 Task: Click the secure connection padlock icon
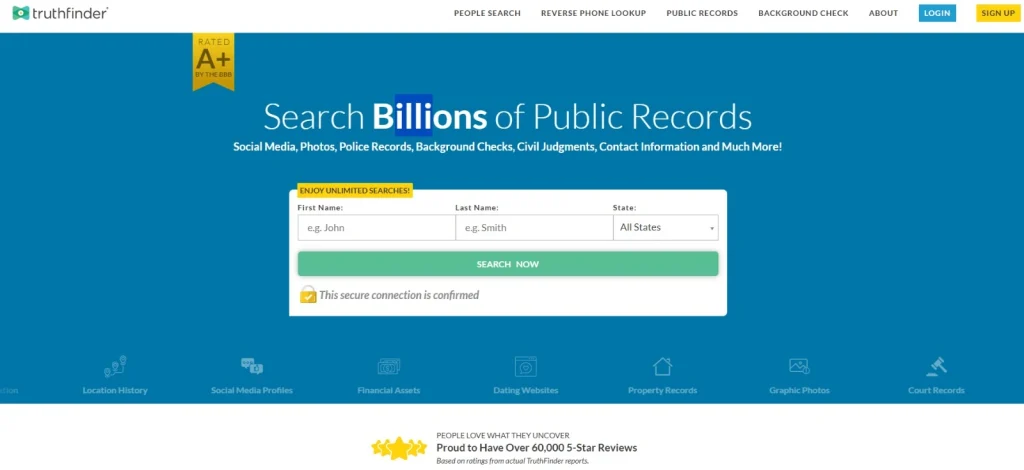pyautogui.click(x=308, y=294)
